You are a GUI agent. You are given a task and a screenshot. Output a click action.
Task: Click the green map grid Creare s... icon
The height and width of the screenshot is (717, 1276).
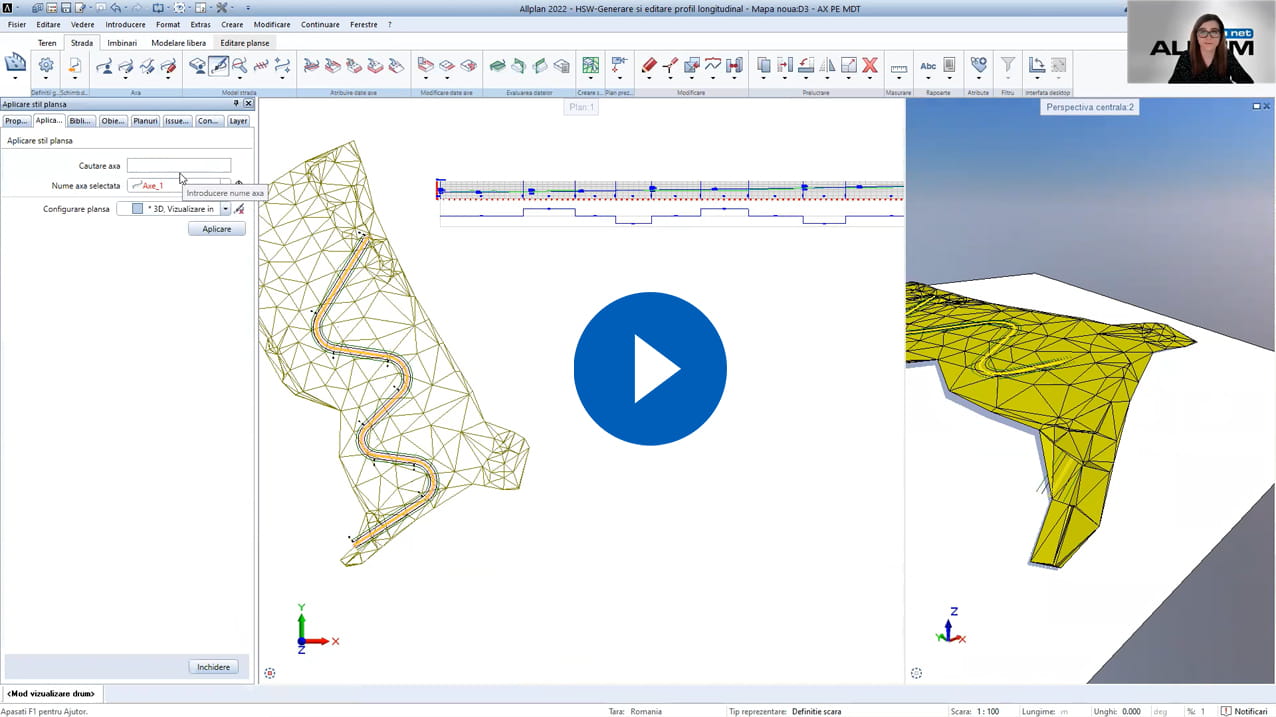click(x=590, y=65)
